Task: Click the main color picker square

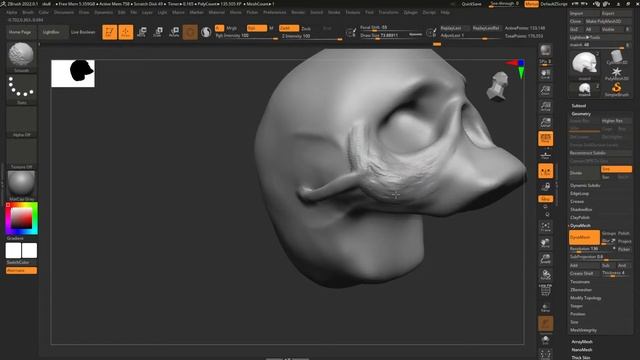Action: point(21,218)
